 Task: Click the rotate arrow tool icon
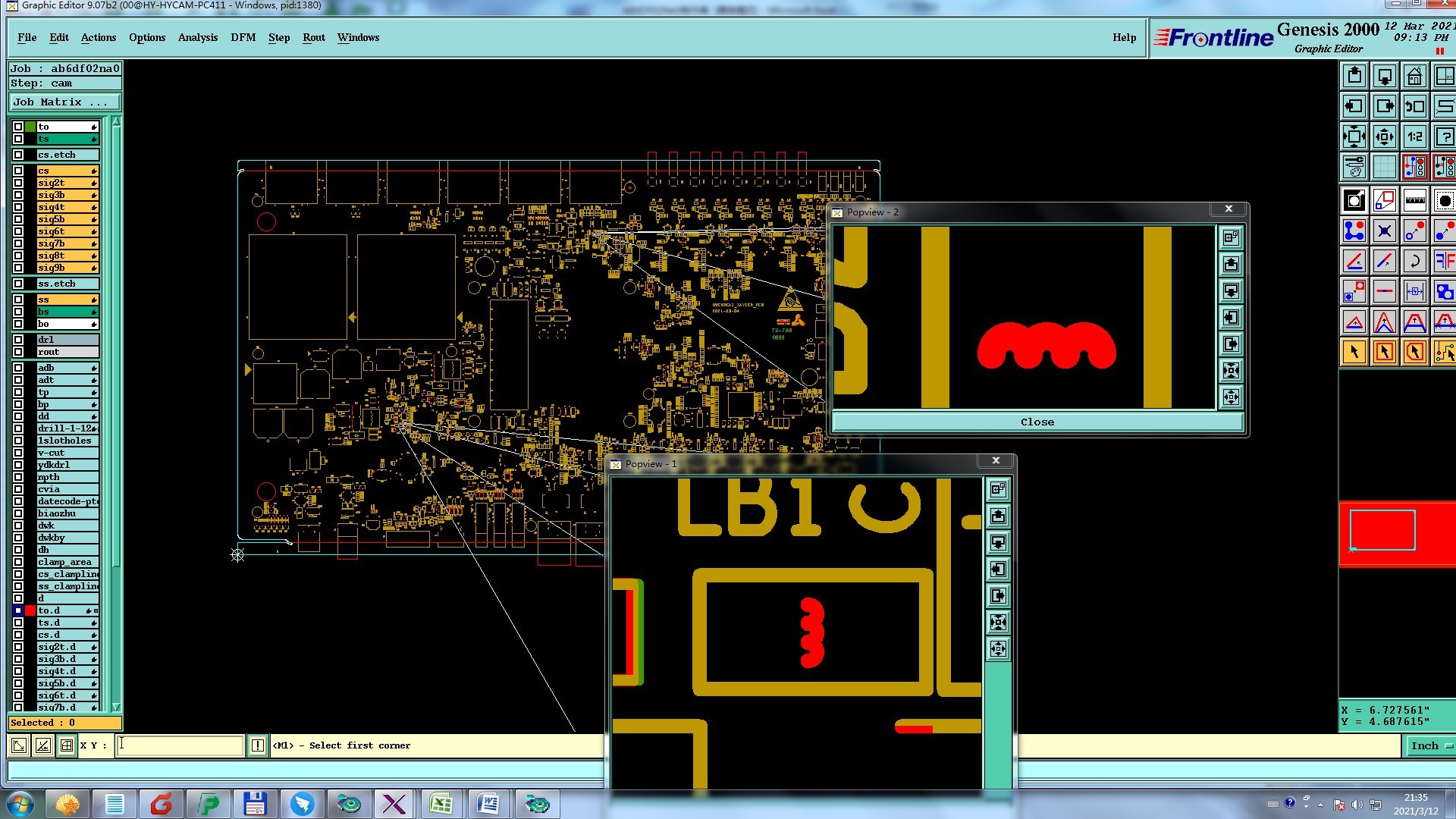tap(1414, 262)
